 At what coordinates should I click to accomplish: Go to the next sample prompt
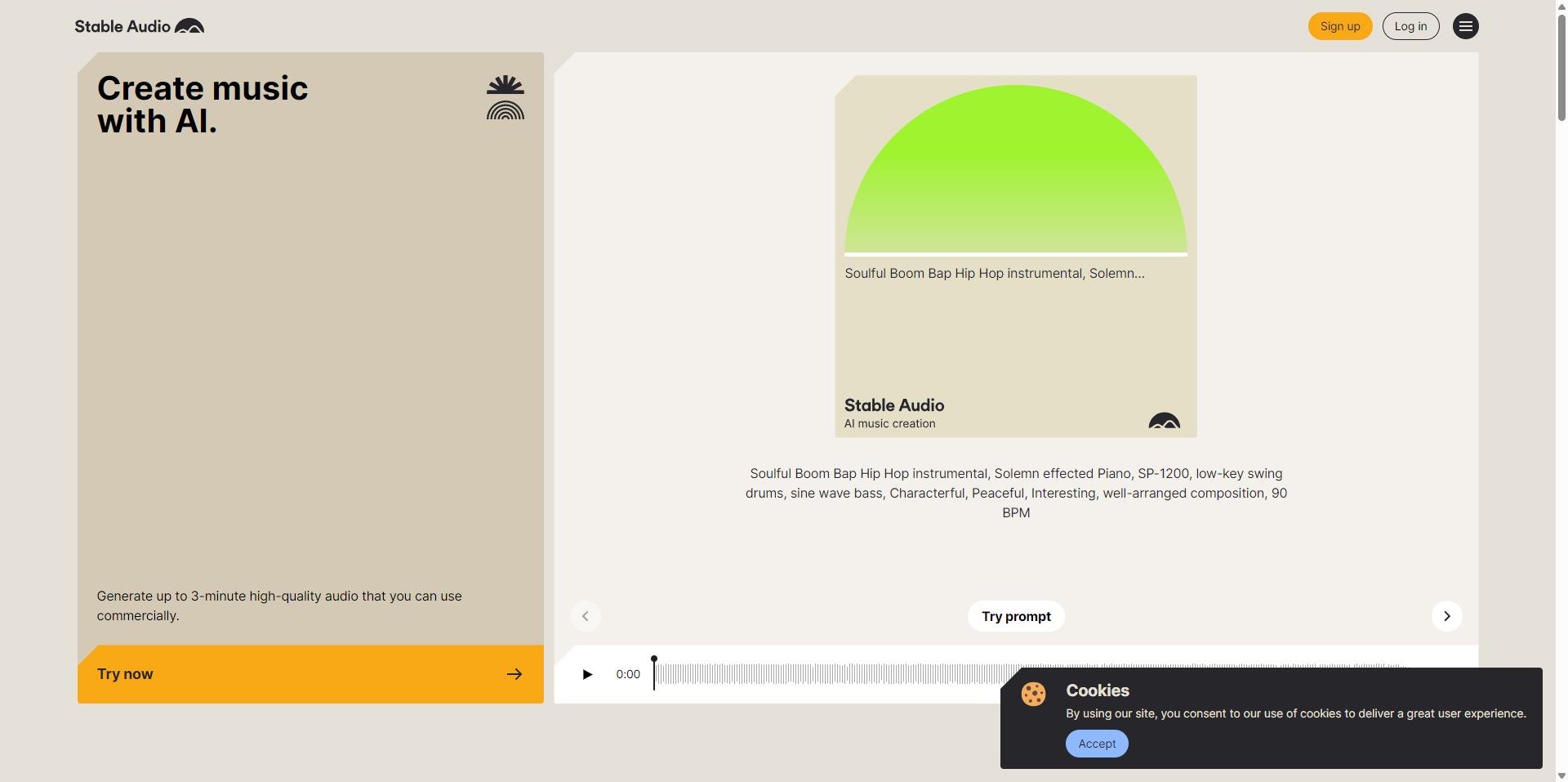click(x=1446, y=616)
